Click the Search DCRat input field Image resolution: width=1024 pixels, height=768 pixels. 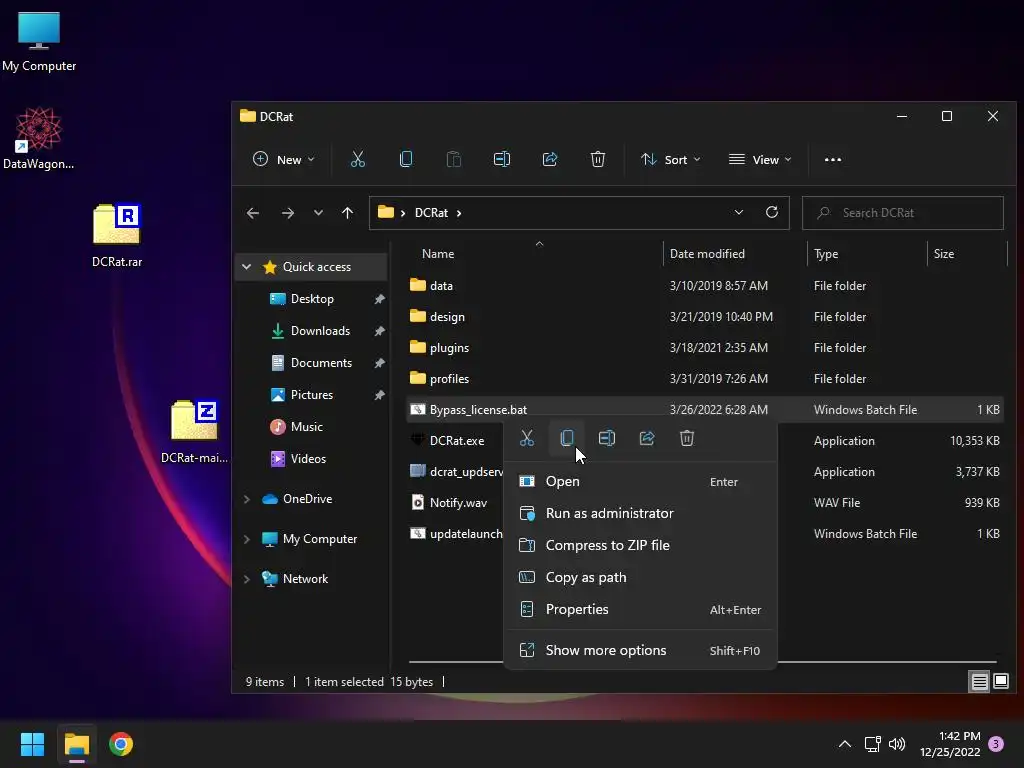[x=903, y=213]
